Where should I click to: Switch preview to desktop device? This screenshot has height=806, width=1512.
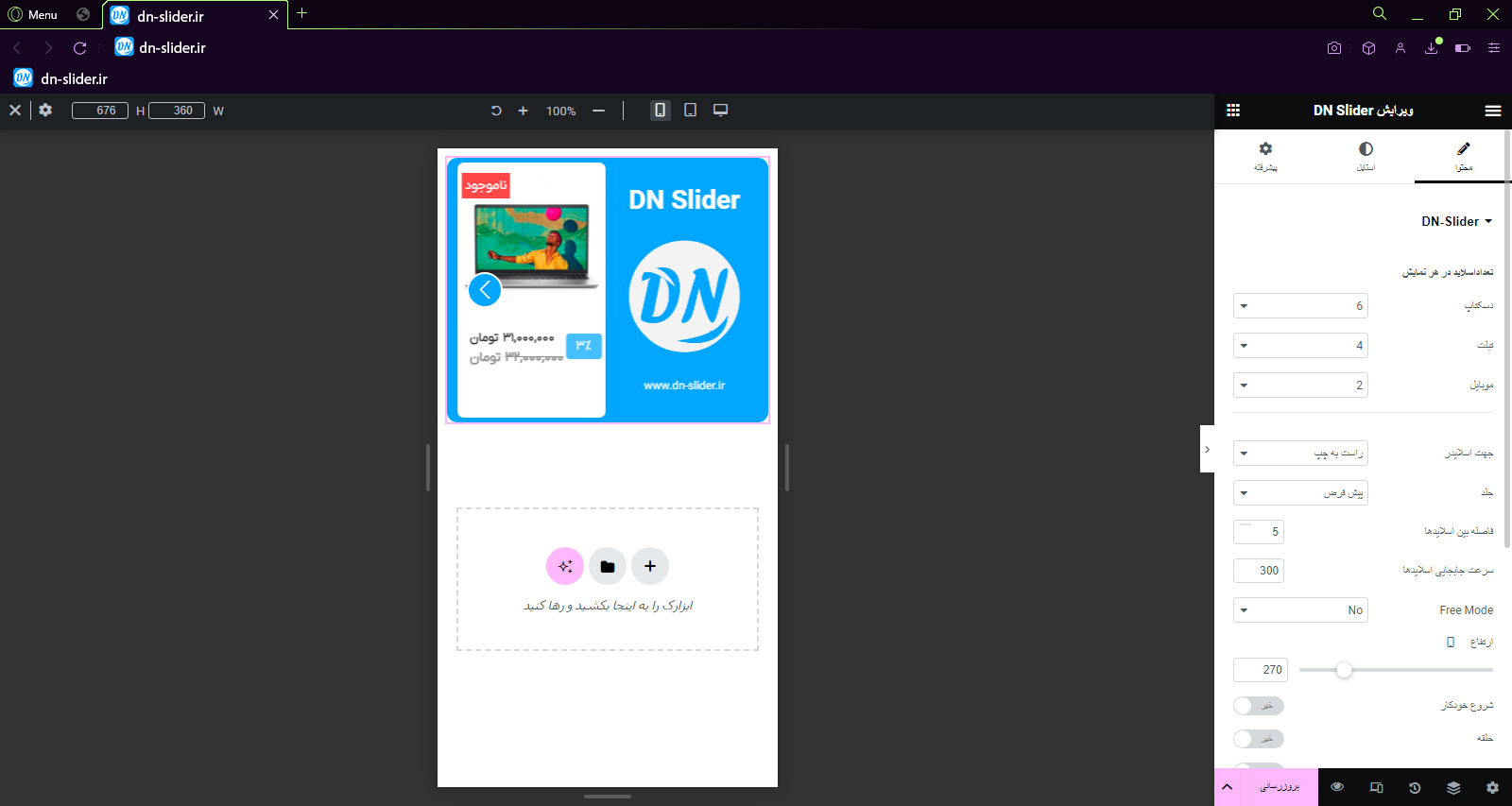tap(720, 110)
